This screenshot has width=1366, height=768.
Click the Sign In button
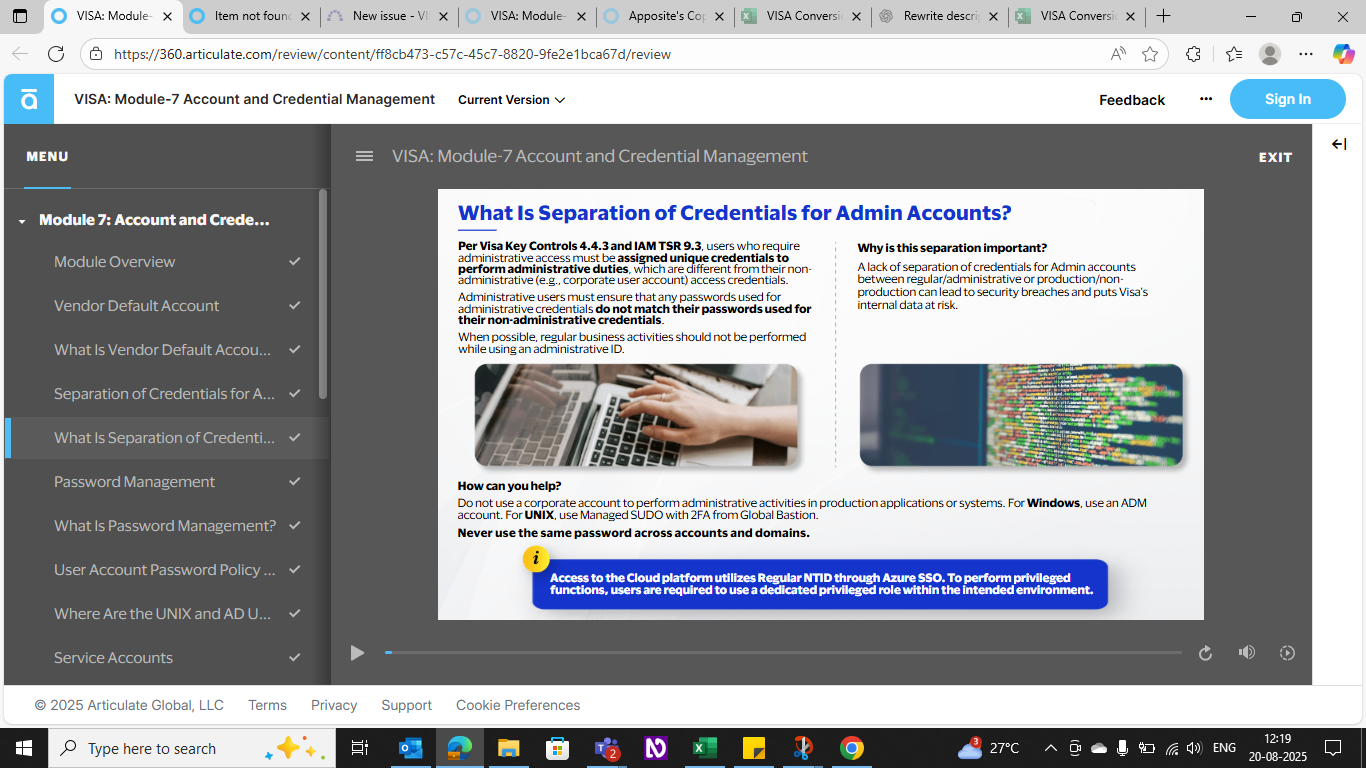1287,99
